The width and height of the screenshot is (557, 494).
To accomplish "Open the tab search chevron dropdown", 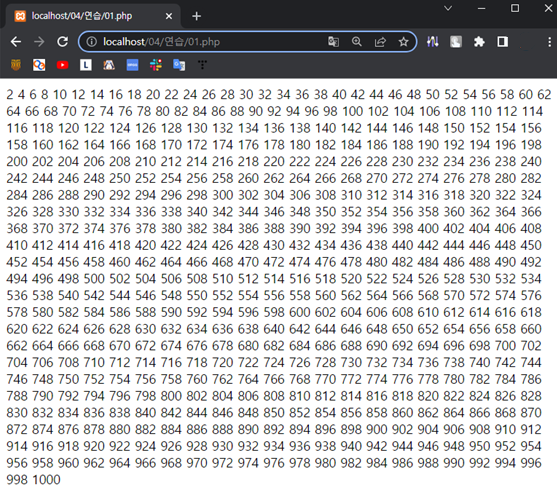I will pos(448,8).
